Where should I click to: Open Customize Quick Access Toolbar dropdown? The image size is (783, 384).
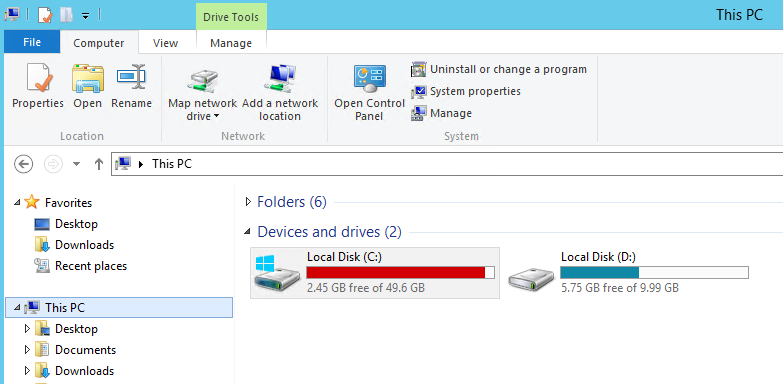[x=85, y=16]
